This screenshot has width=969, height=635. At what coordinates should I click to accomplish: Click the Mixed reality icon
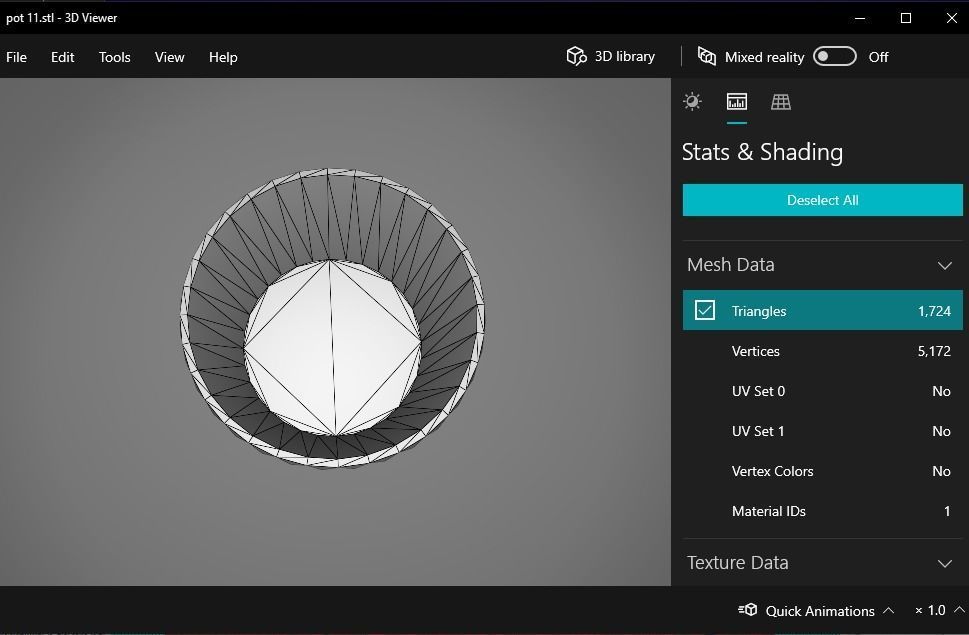click(707, 56)
